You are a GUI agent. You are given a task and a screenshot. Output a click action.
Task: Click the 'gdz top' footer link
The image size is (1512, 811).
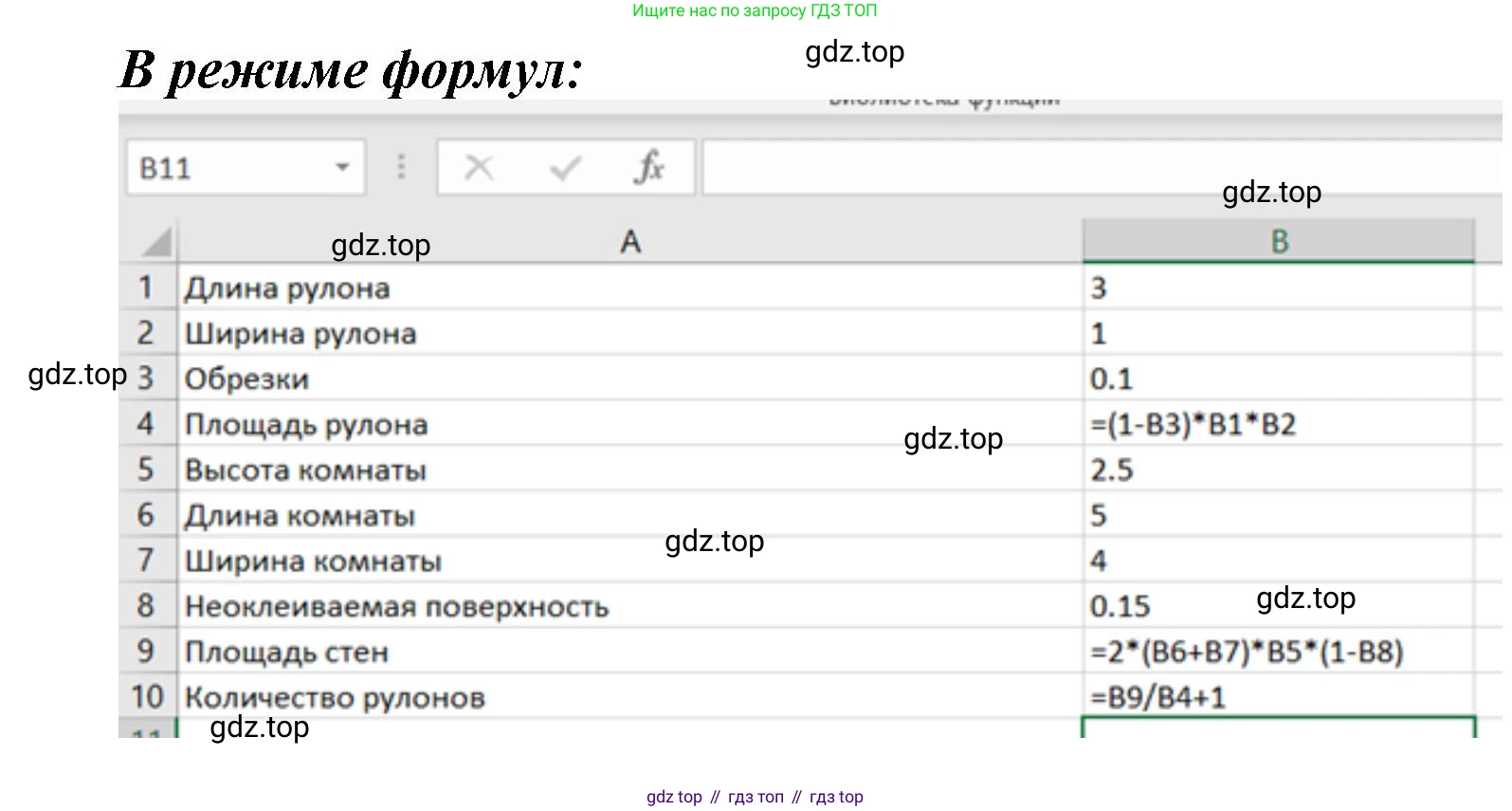pos(674,797)
